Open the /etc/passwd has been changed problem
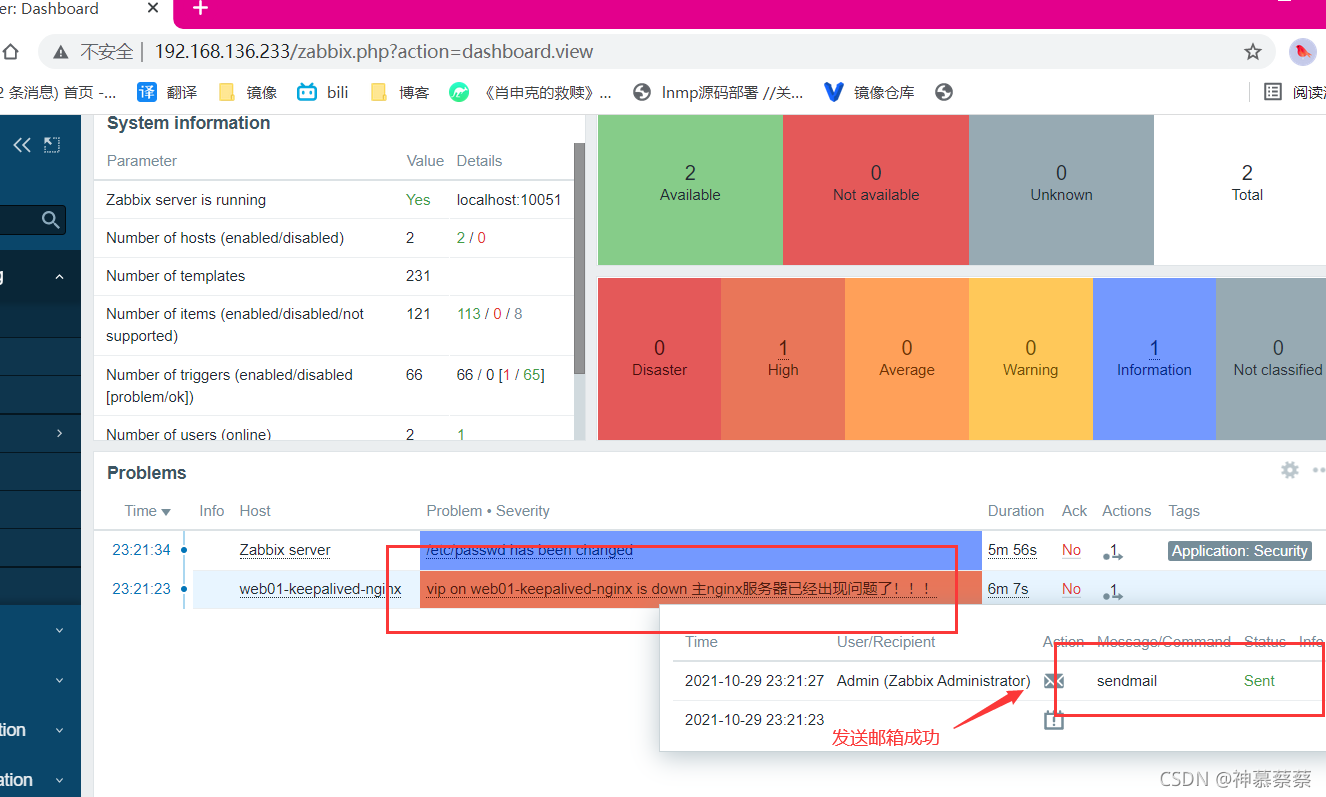 (530, 550)
